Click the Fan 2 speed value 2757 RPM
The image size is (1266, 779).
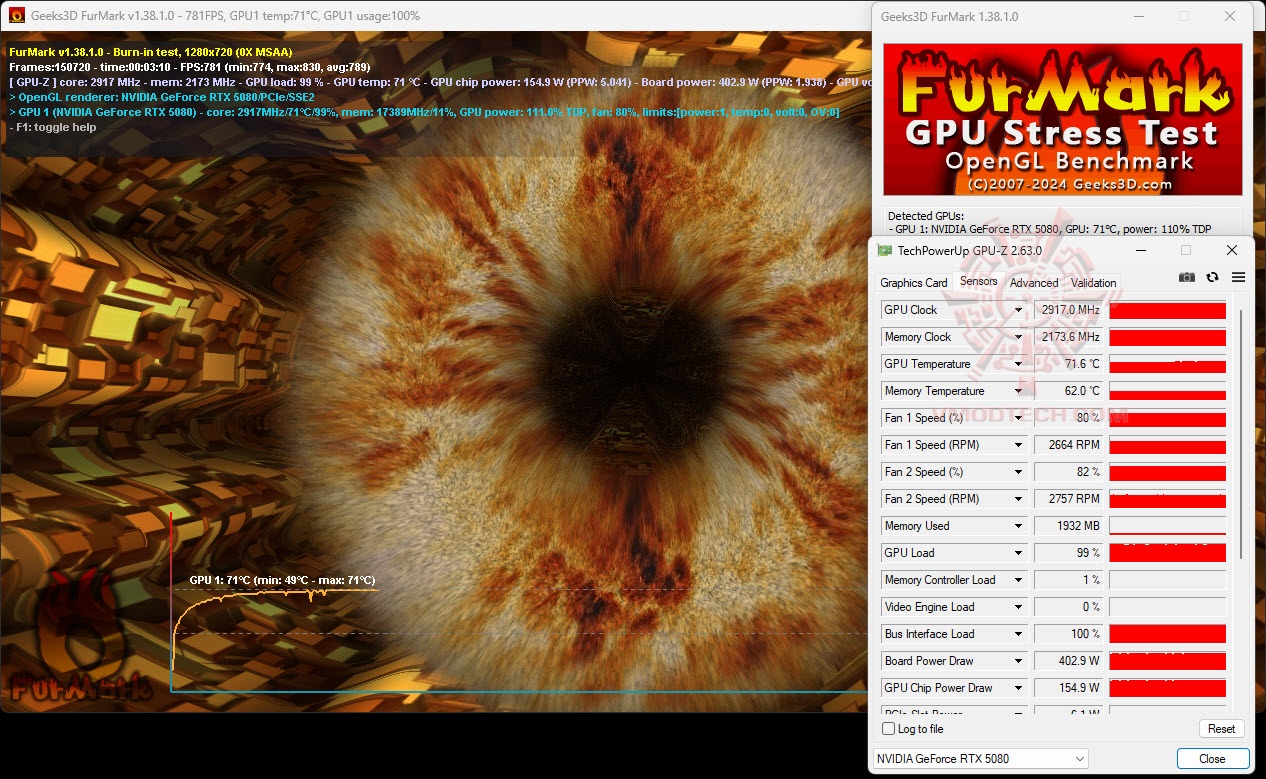click(1069, 499)
